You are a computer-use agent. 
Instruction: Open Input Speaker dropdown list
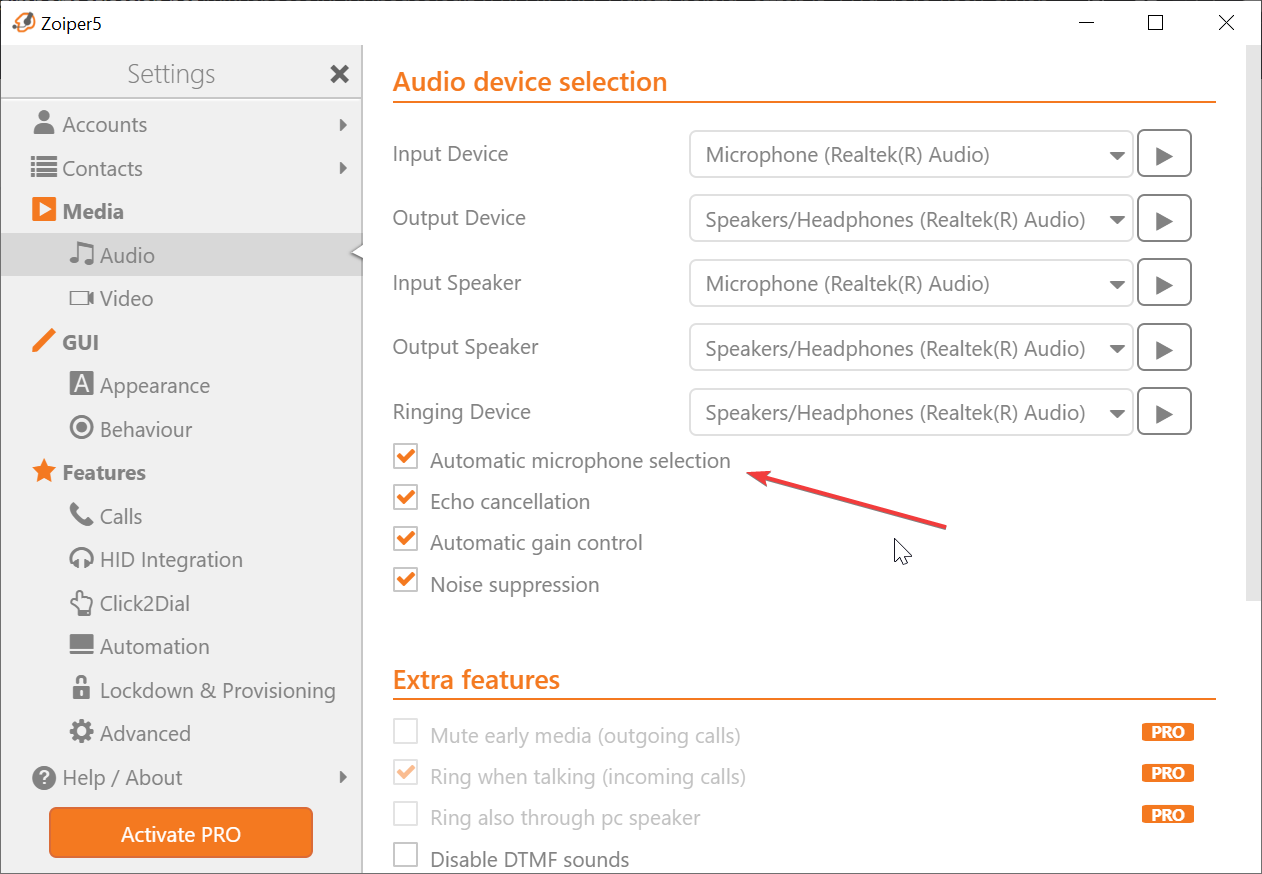point(911,284)
